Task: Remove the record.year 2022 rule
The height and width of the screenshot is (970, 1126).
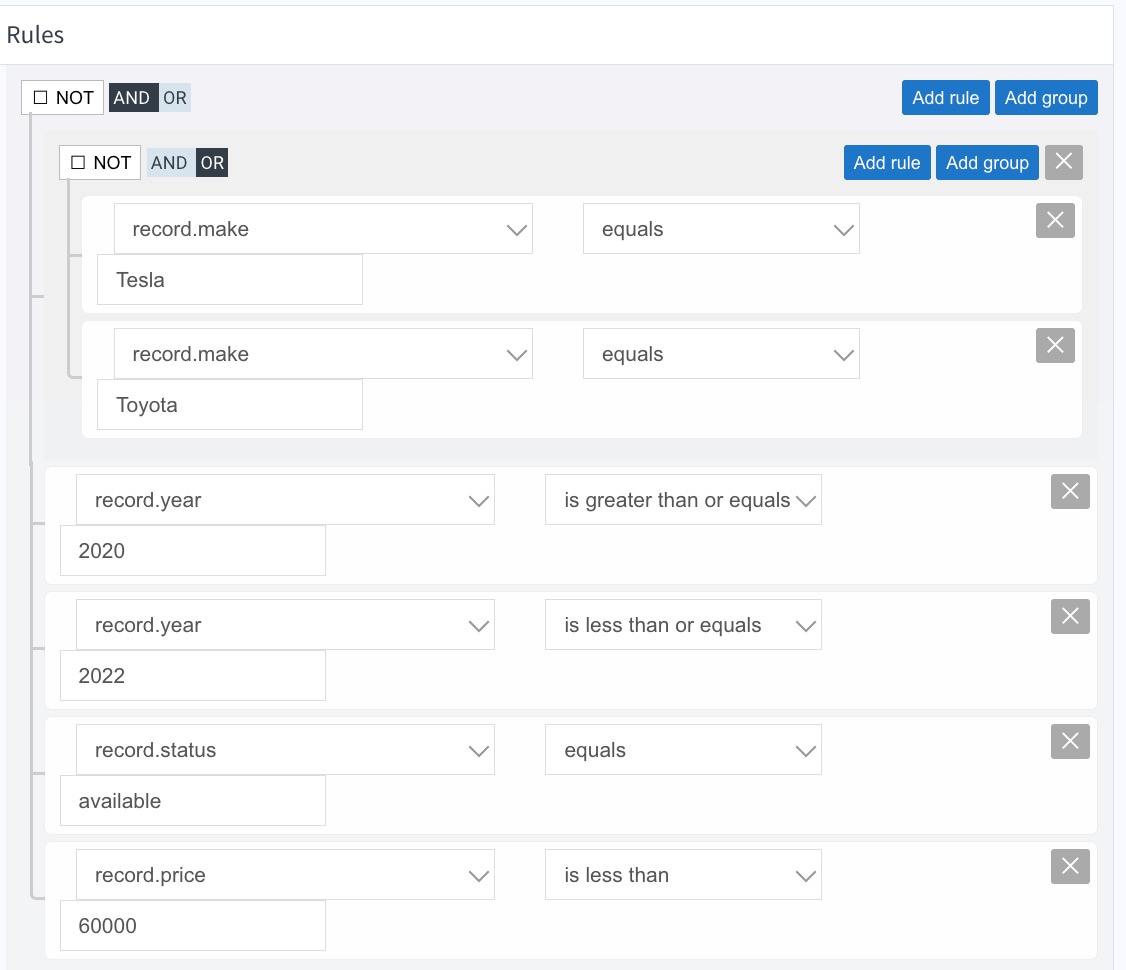Action: (1069, 616)
